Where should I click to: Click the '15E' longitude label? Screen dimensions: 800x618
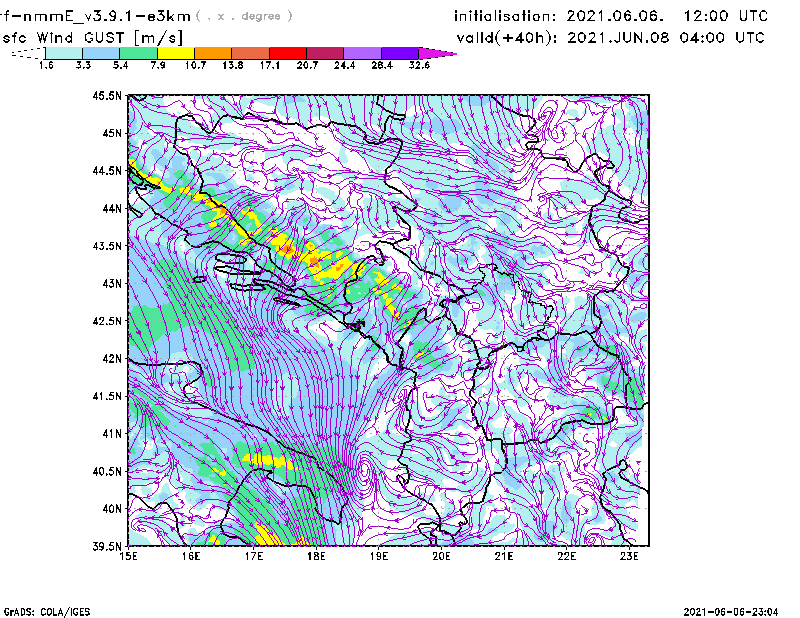click(x=129, y=556)
